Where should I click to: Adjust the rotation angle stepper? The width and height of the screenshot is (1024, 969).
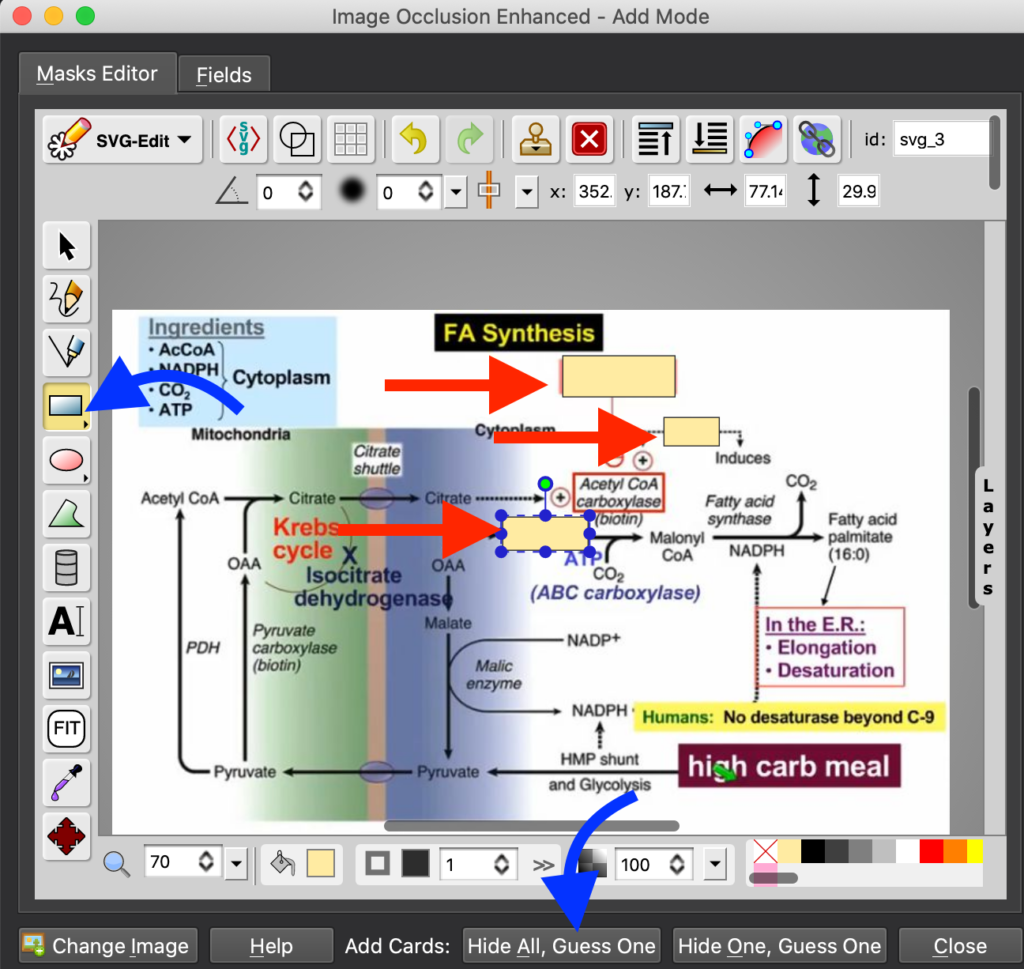pos(306,191)
